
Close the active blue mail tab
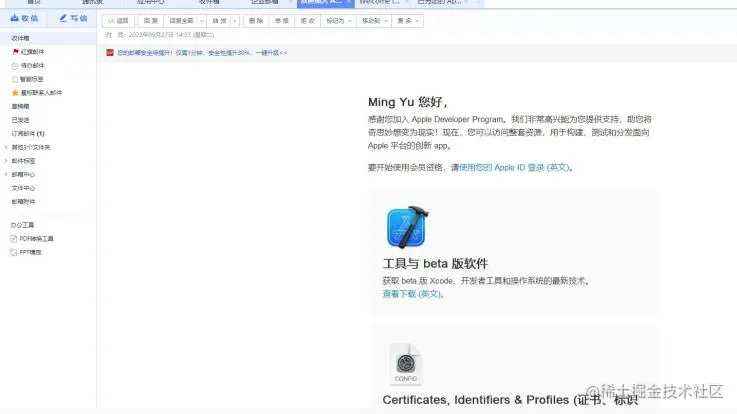[349, 2]
